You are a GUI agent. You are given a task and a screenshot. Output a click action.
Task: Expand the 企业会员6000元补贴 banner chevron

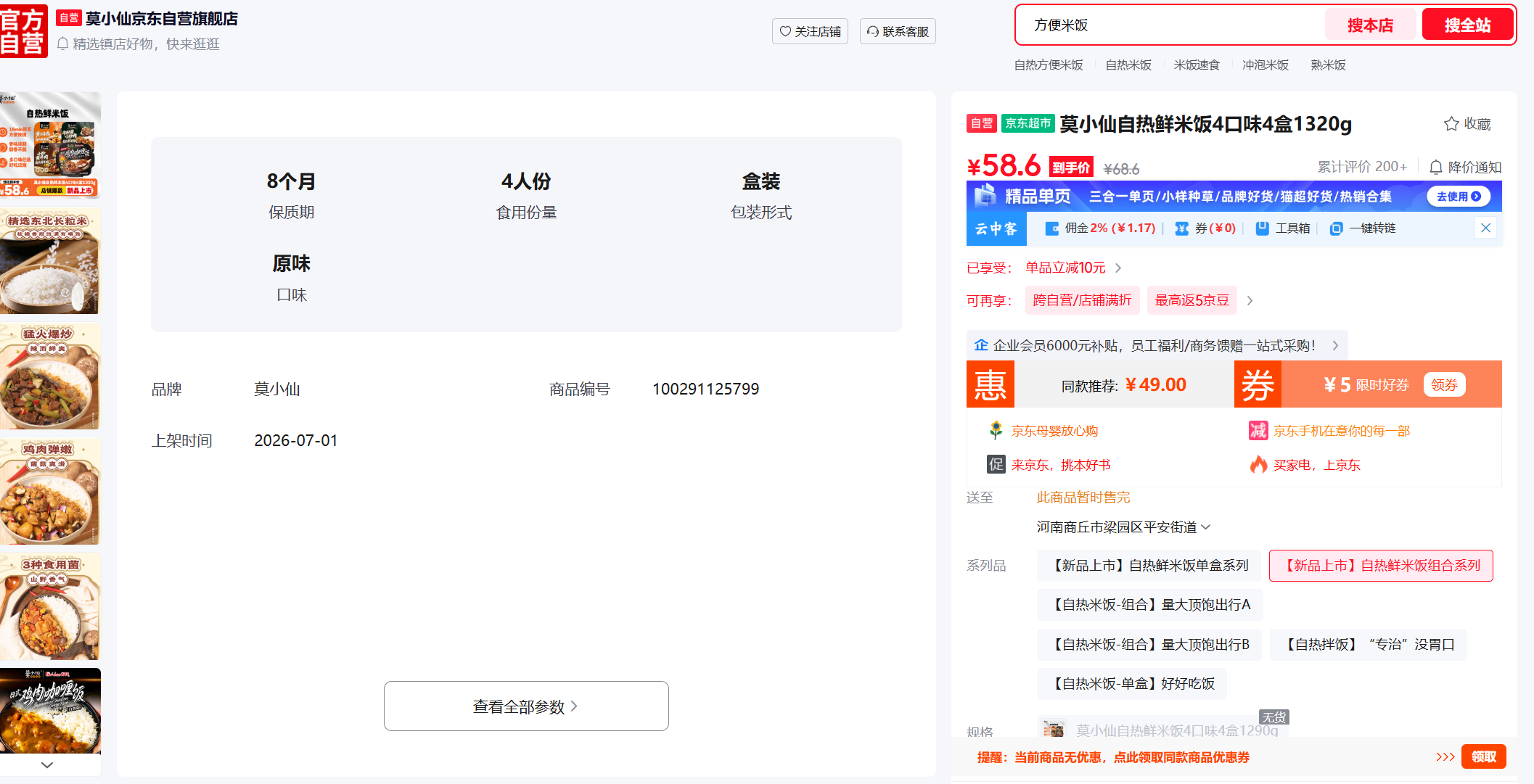pos(1335,346)
